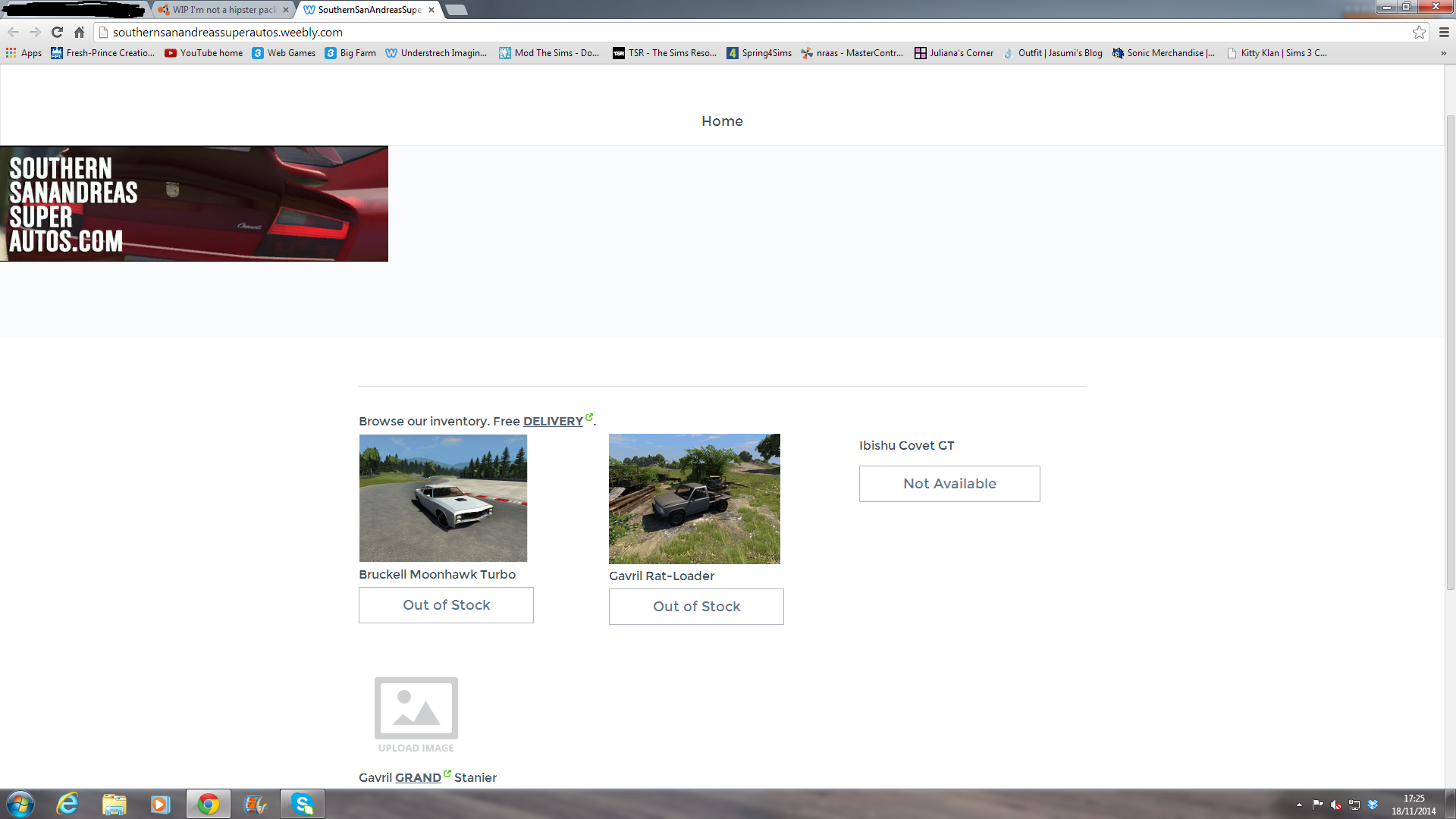1456x819 pixels.
Task: Open Windows Media Player from taskbar
Action: point(160,804)
